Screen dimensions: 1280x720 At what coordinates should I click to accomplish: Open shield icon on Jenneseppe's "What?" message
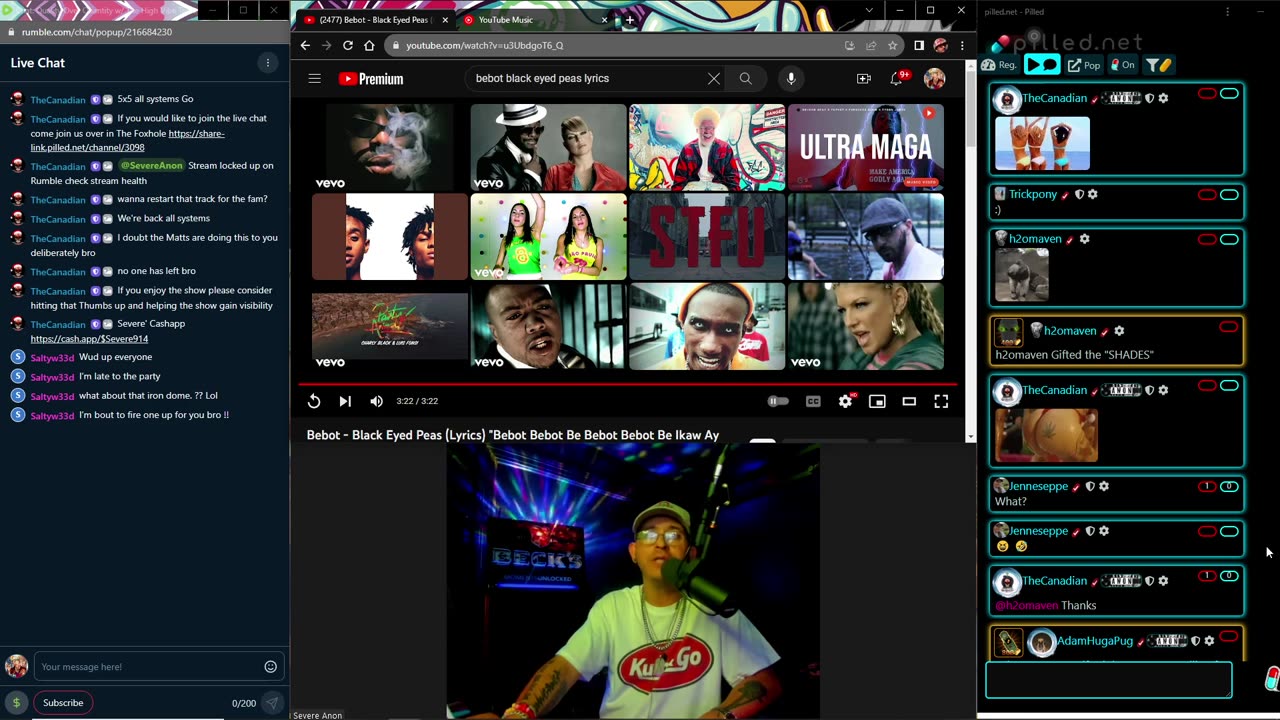(1090, 486)
